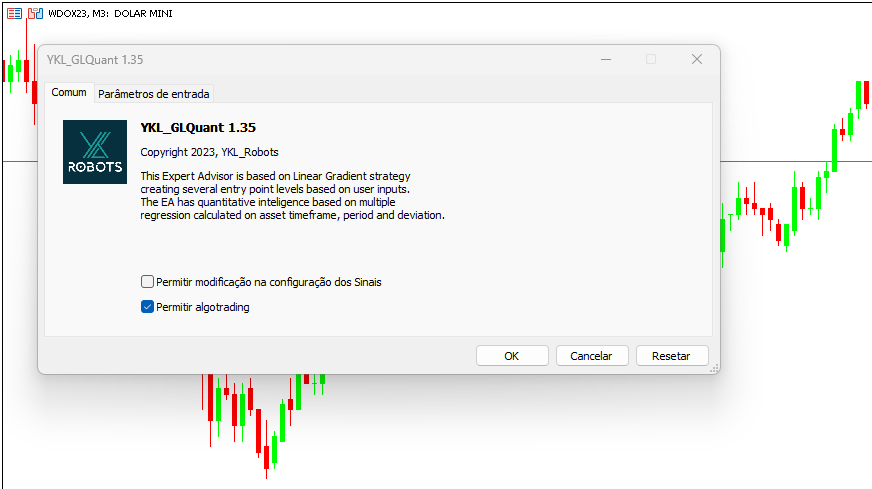Viewport: 872px width, 489px height.
Task: Grab the dialog resize grip corner
Action: click(x=715, y=368)
